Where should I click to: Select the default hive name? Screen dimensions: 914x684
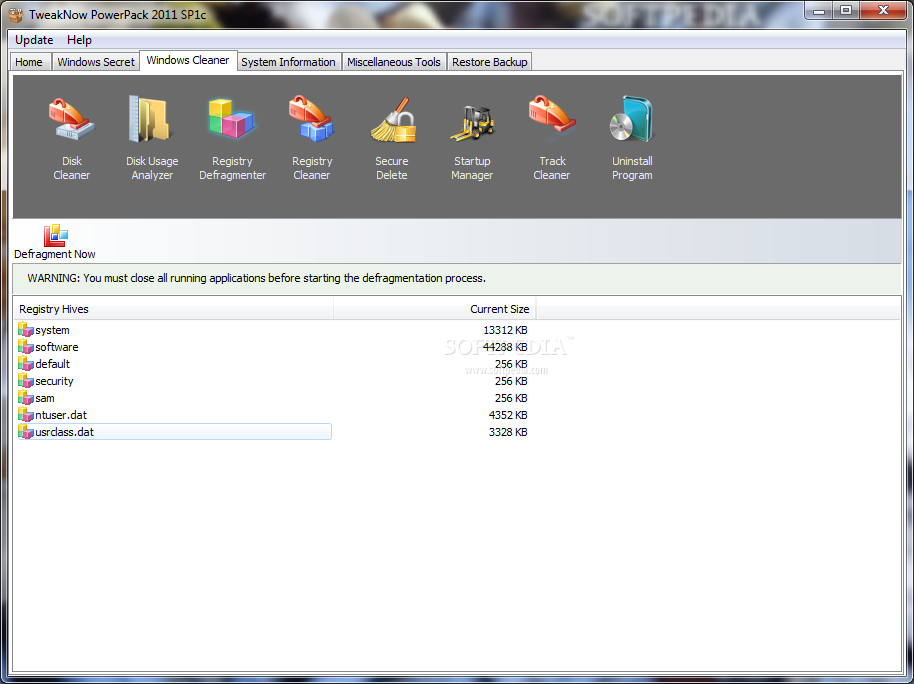(52, 364)
